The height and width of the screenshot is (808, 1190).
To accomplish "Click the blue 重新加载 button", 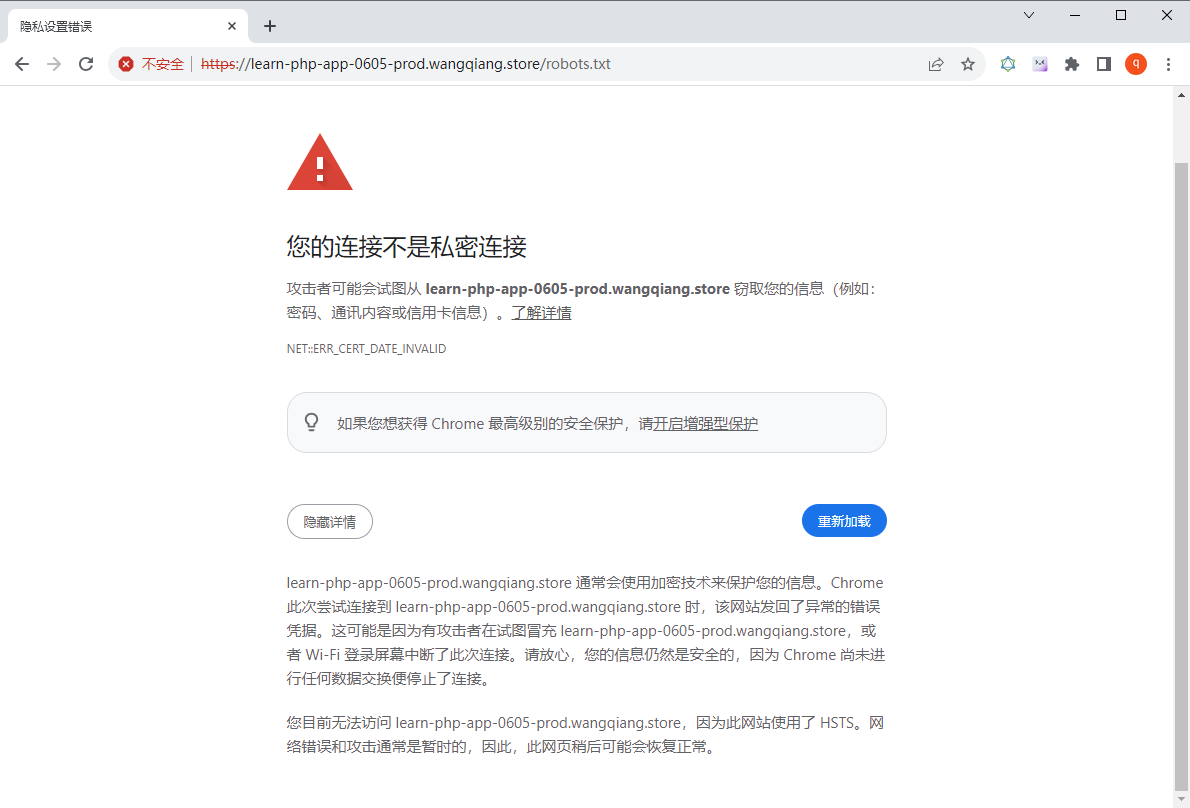I will pyautogui.click(x=844, y=521).
